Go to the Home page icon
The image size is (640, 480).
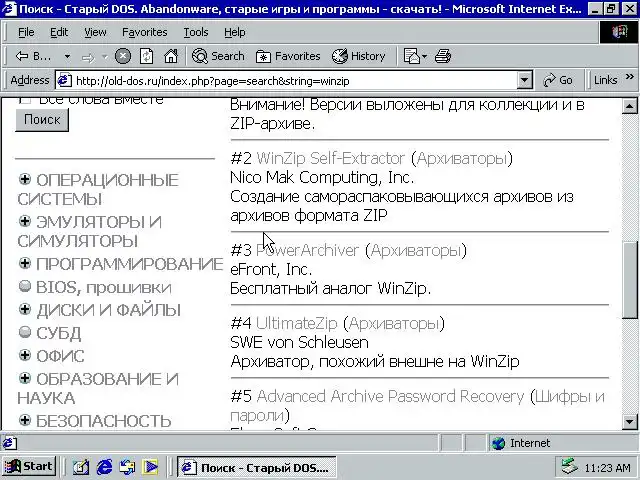pos(171,56)
